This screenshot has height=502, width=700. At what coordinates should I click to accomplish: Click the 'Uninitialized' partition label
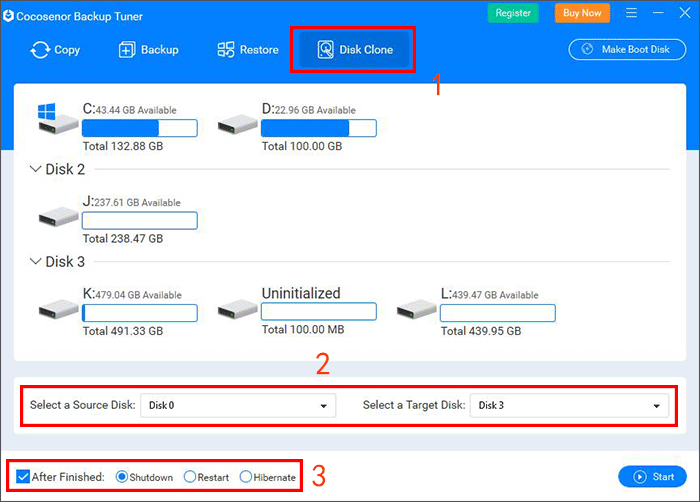301,293
